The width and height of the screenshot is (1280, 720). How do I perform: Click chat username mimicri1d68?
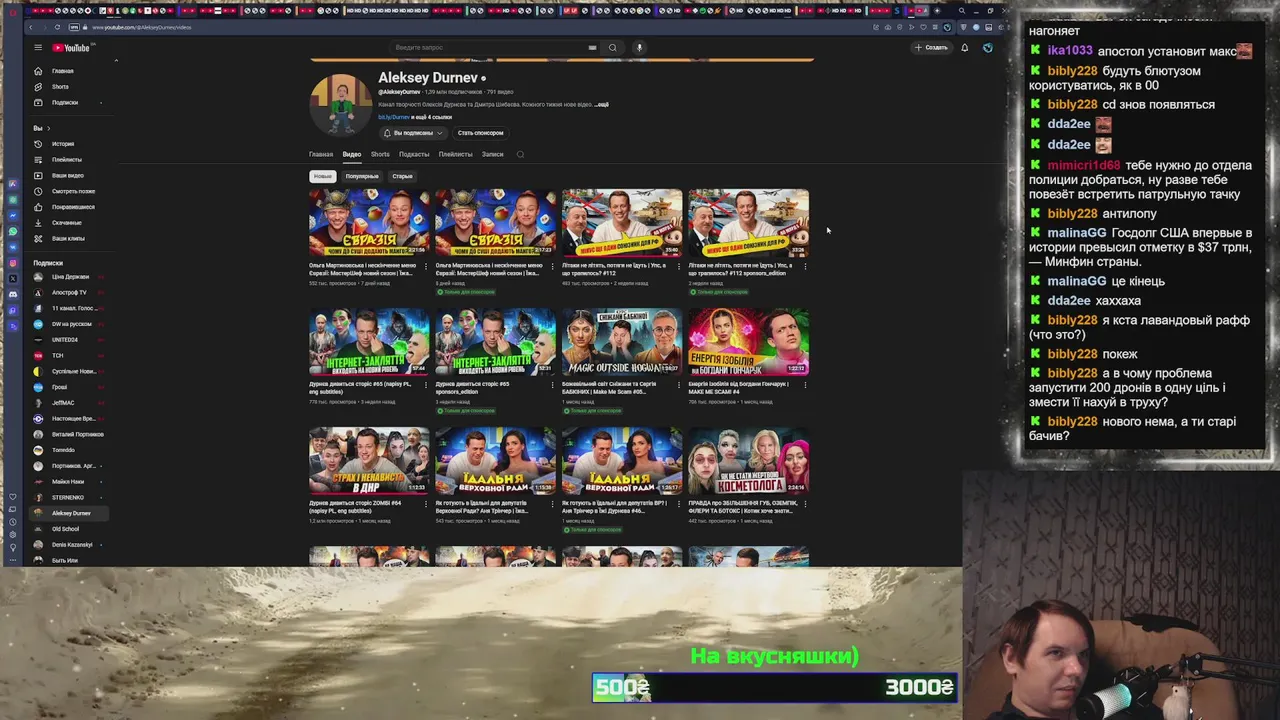[1084, 165]
